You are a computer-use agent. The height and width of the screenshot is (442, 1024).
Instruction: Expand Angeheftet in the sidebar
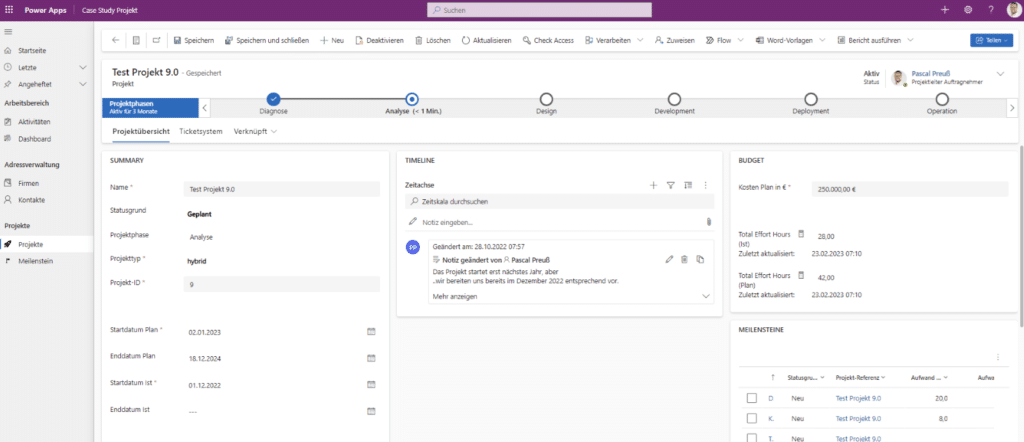(x=83, y=84)
